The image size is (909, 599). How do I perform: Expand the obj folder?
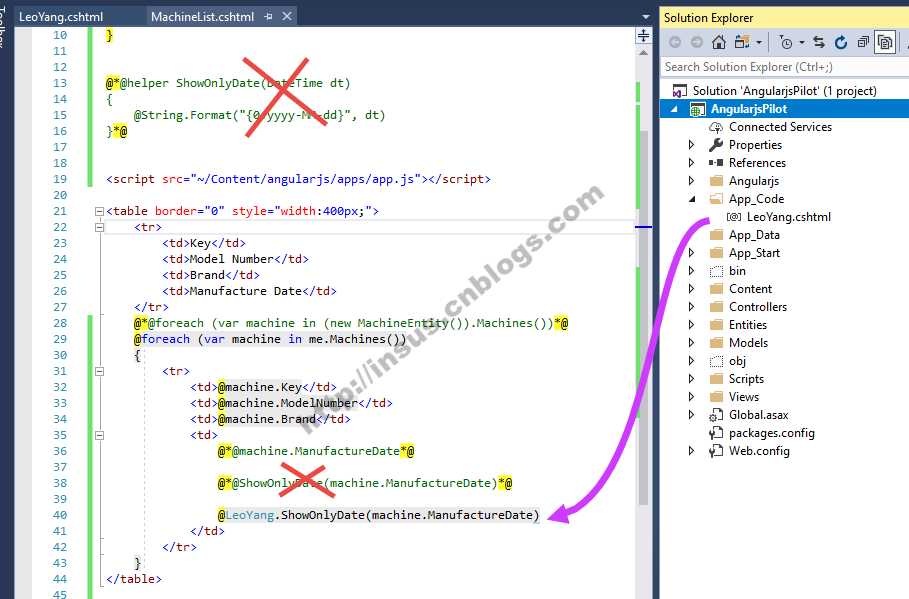pyautogui.click(x=691, y=360)
